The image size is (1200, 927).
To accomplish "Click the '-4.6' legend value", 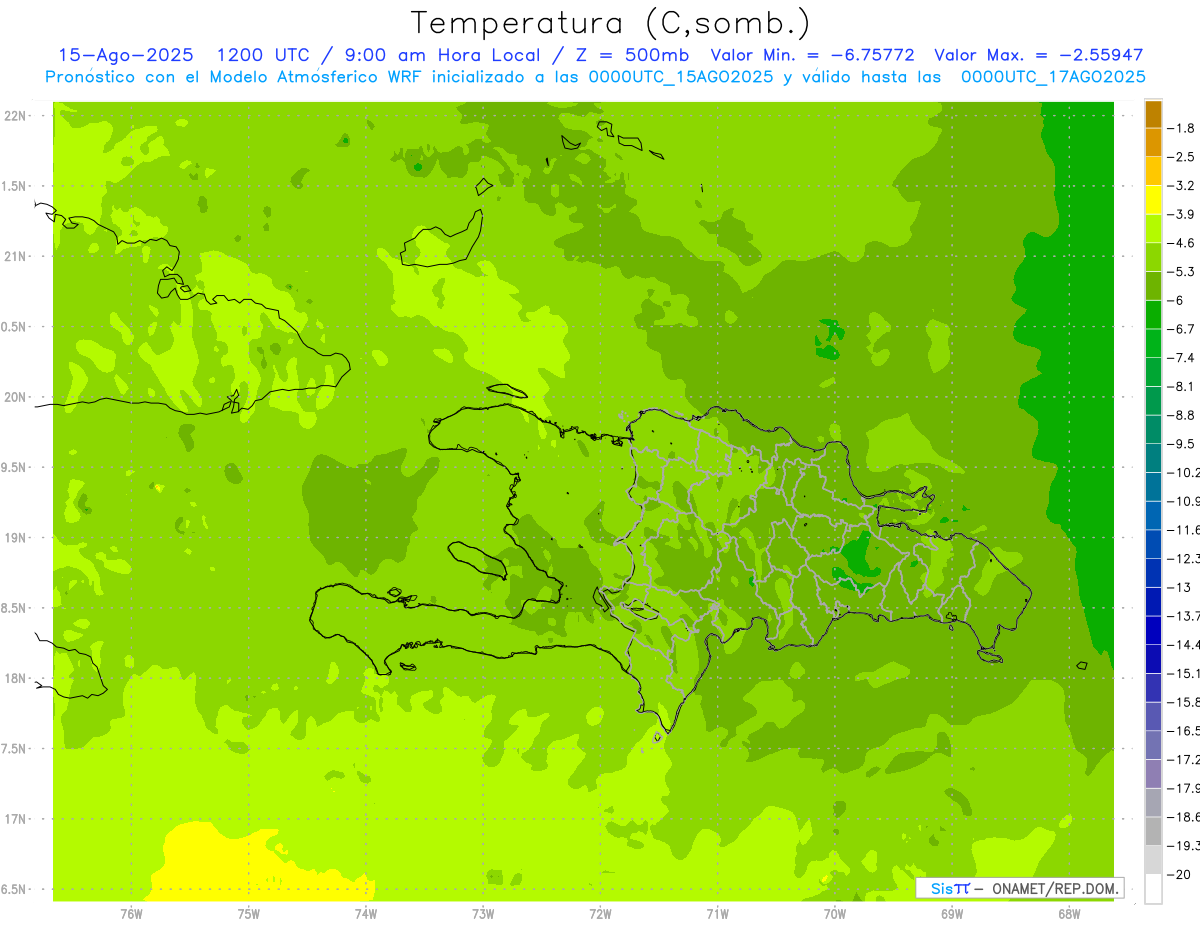I will point(1182,243).
